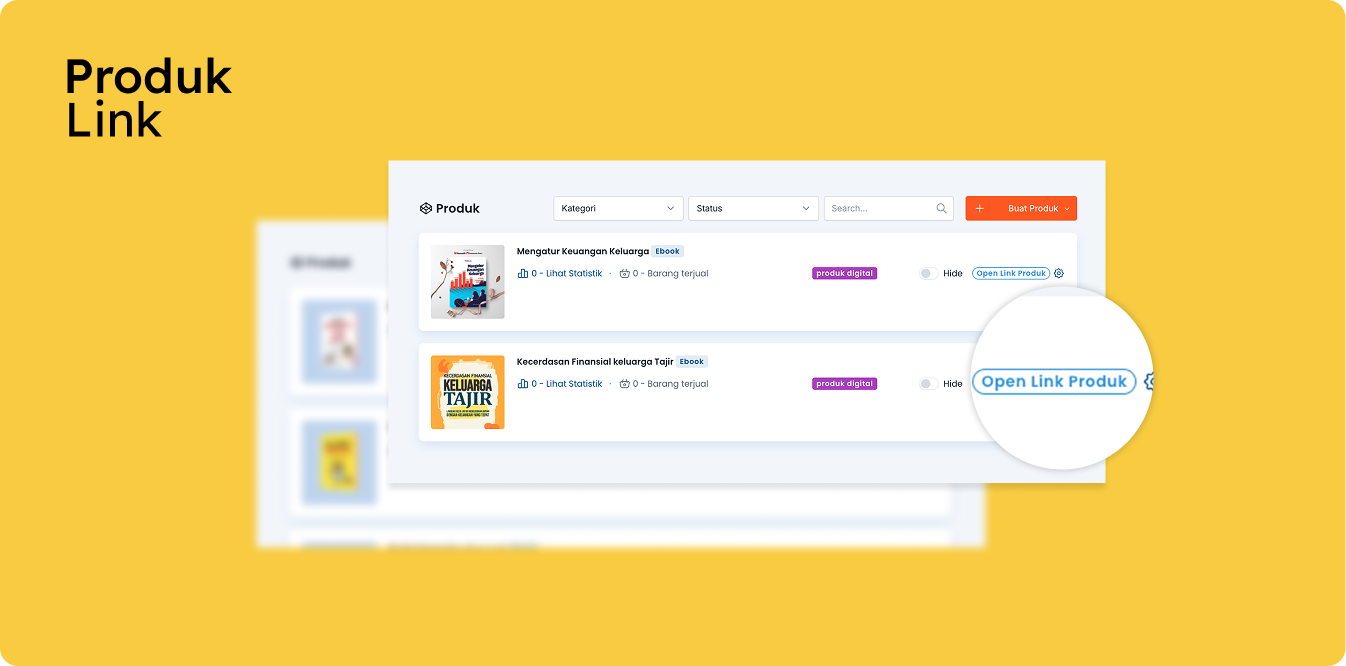
Task: Toggle Hide switch for Mengatur Keuangan Keluarga
Action: click(928, 273)
